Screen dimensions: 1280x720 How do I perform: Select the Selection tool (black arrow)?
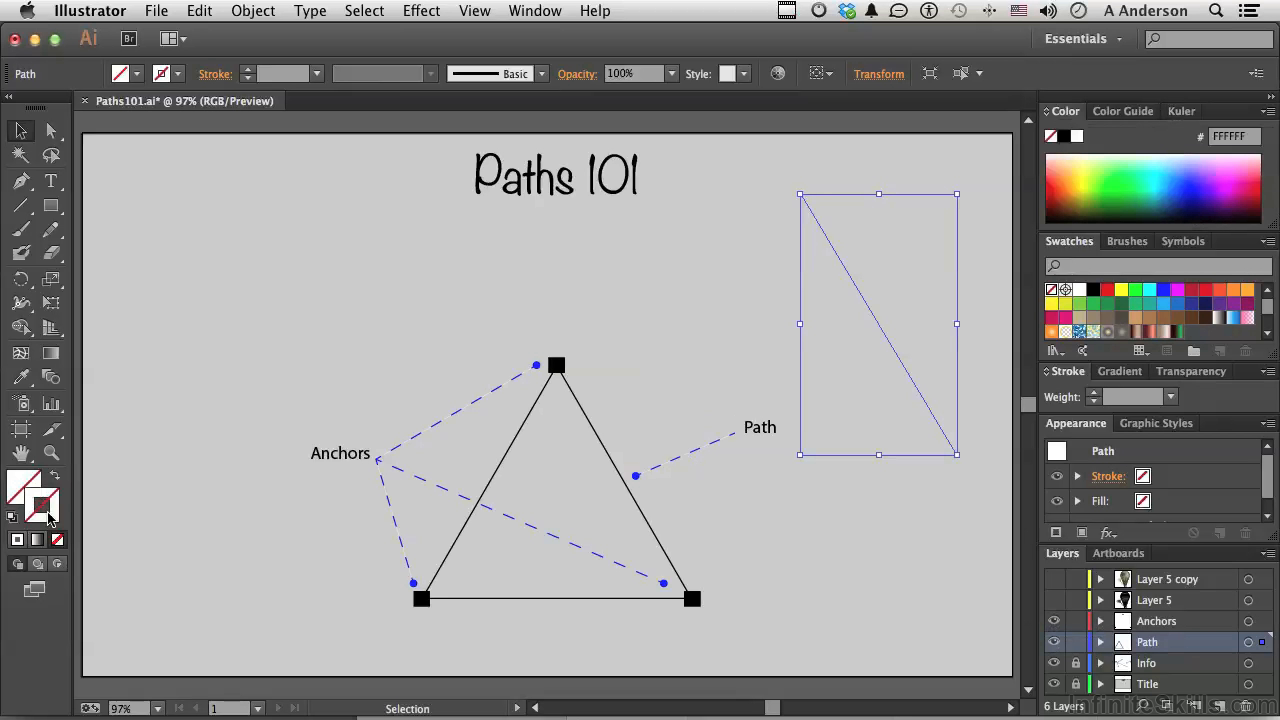tap(21, 131)
